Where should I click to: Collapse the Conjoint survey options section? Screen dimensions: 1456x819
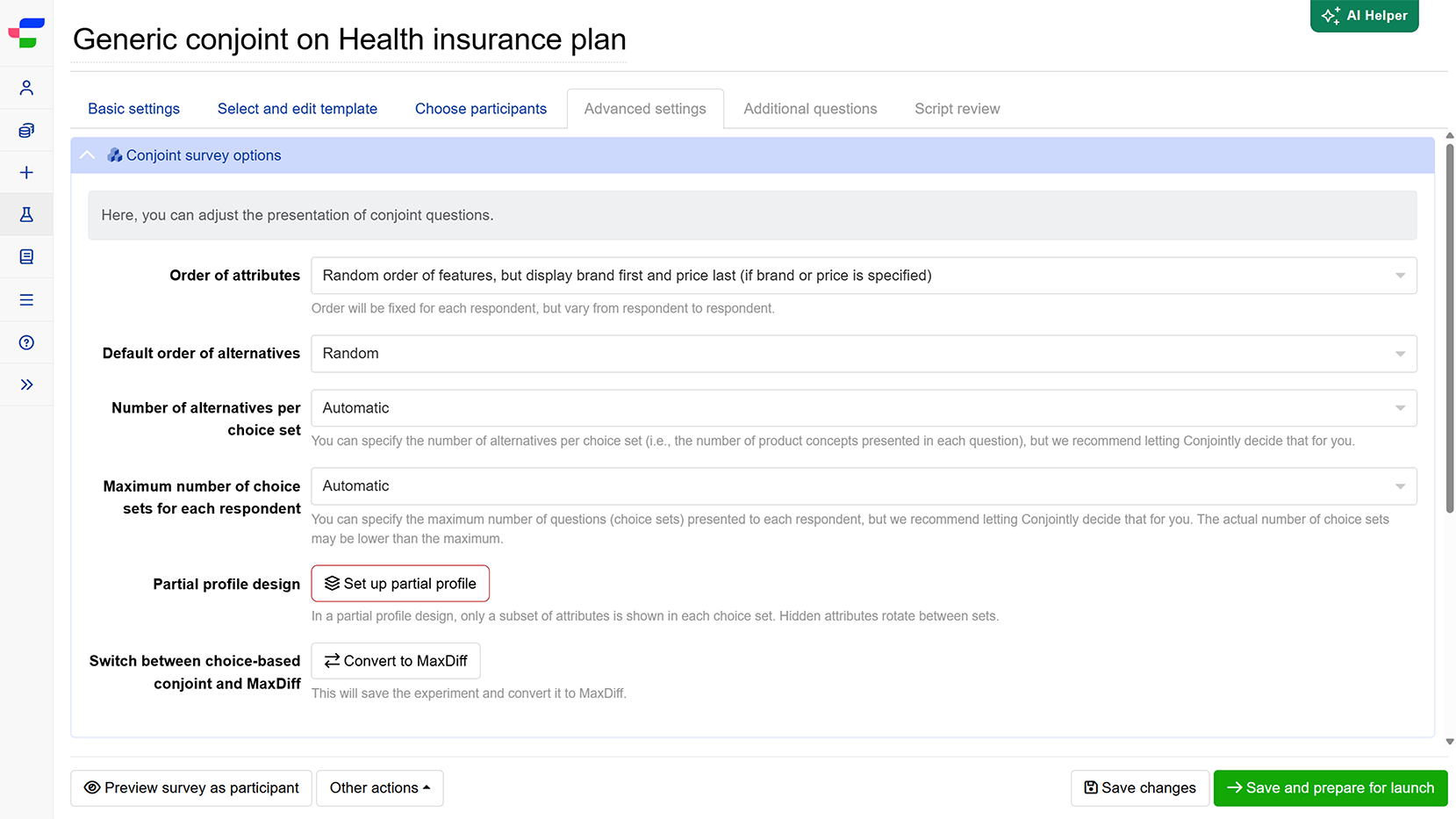tap(87, 155)
